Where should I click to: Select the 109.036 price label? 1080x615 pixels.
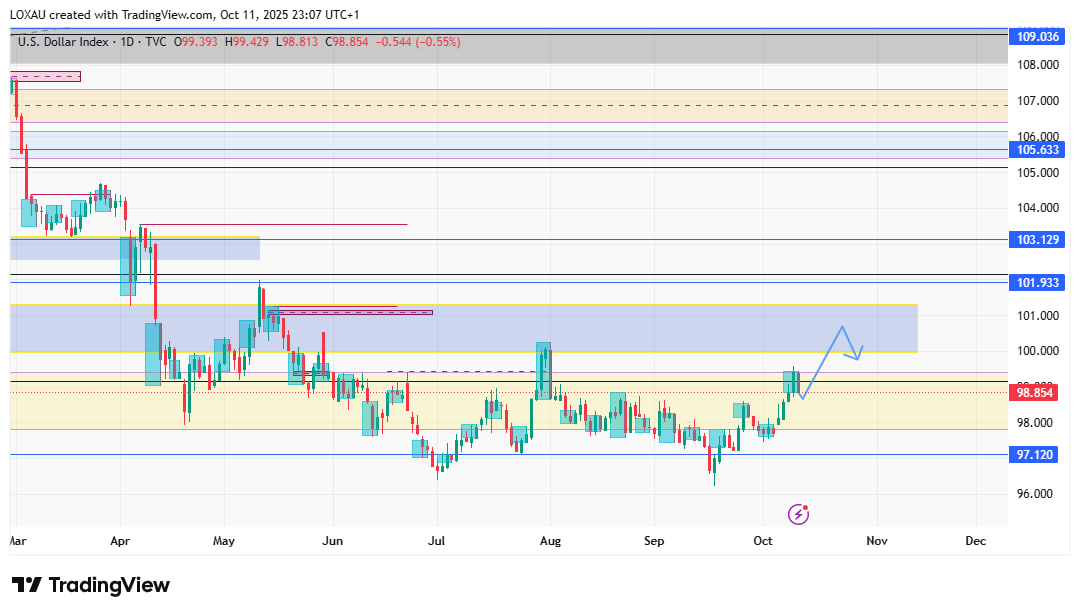coord(1037,36)
